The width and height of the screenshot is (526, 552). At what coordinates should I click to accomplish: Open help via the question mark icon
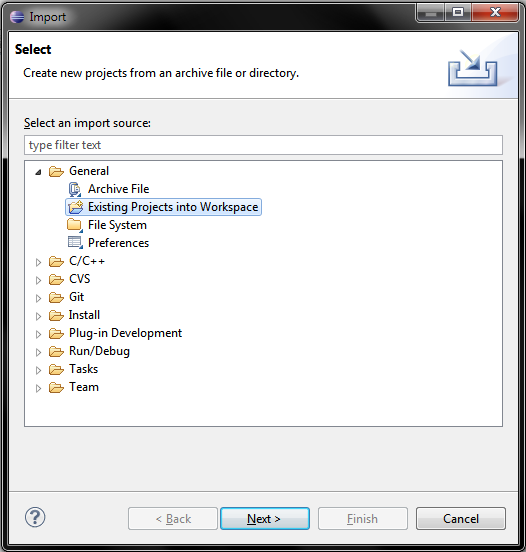[35, 517]
